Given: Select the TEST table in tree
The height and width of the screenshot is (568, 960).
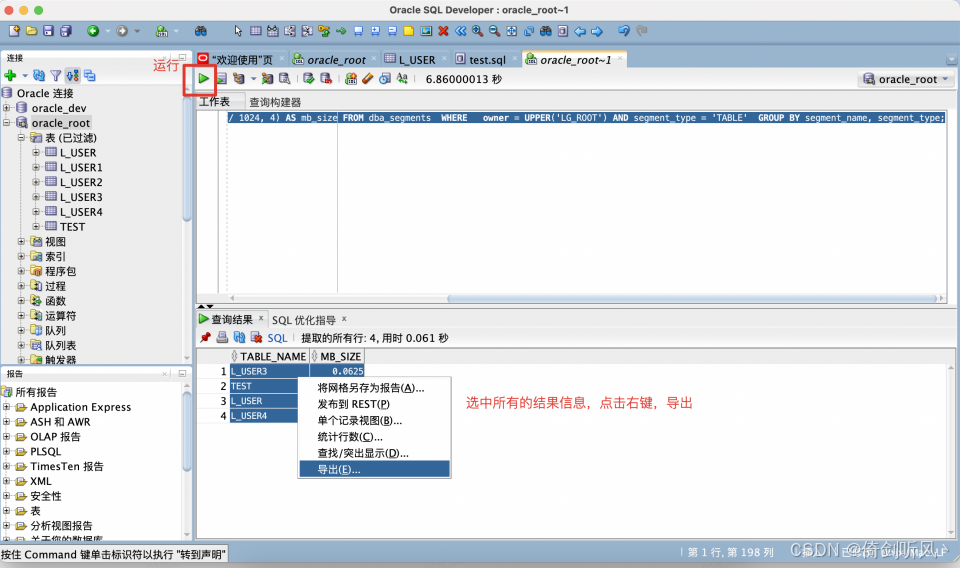Looking at the screenshot, I should click(x=72, y=226).
